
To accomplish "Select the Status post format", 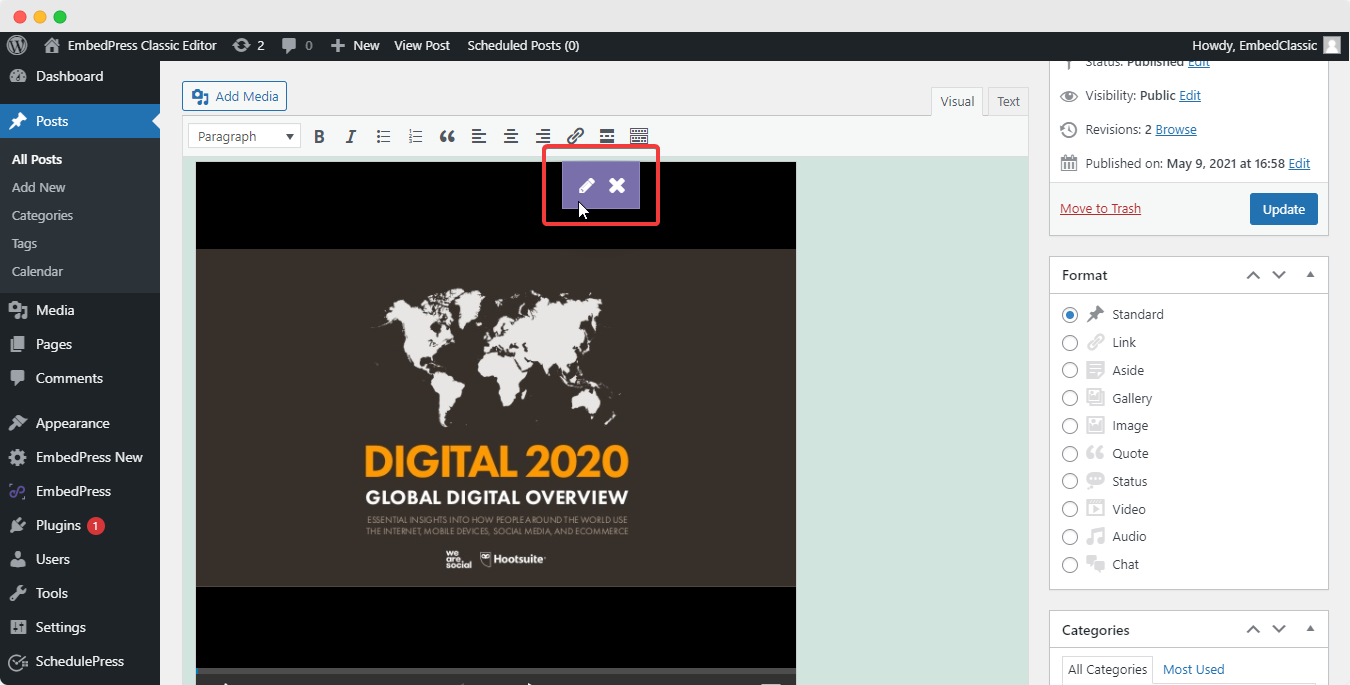I will point(1070,481).
